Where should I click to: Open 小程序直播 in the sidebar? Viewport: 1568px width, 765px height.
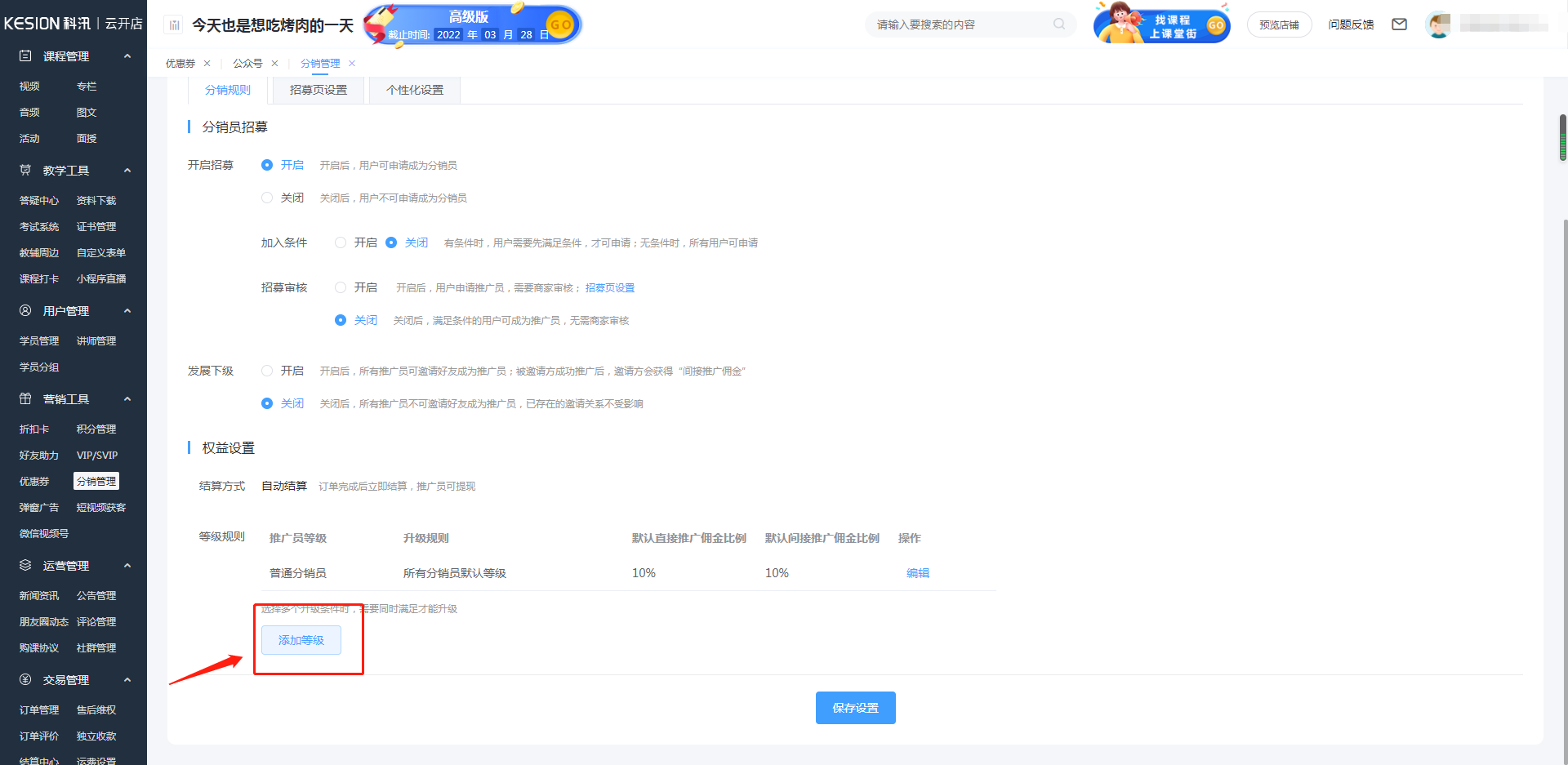click(101, 279)
